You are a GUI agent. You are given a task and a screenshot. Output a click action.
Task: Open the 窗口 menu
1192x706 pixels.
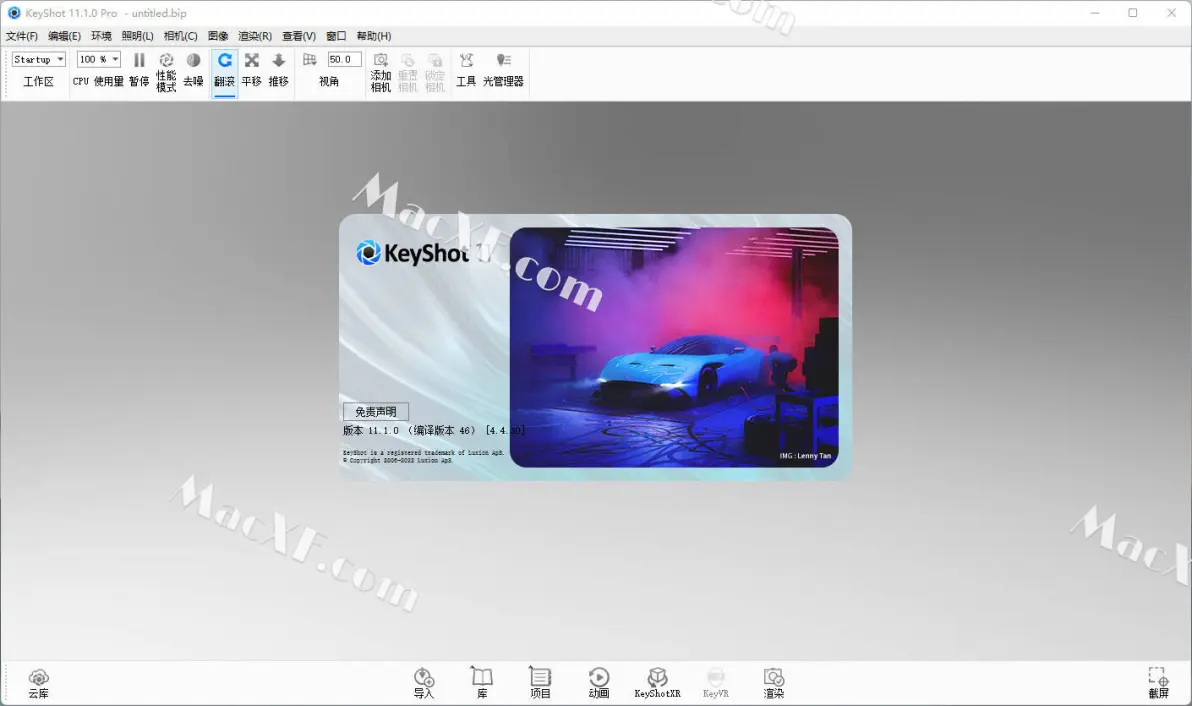pos(336,36)
